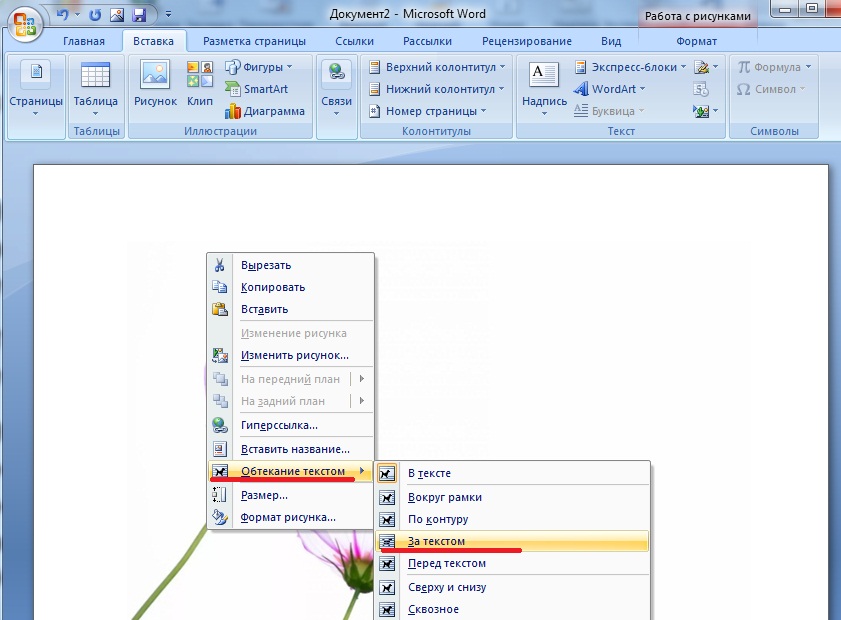Open the Формат picture tools tab
841x620 pixels.
(x=696, y=41)
